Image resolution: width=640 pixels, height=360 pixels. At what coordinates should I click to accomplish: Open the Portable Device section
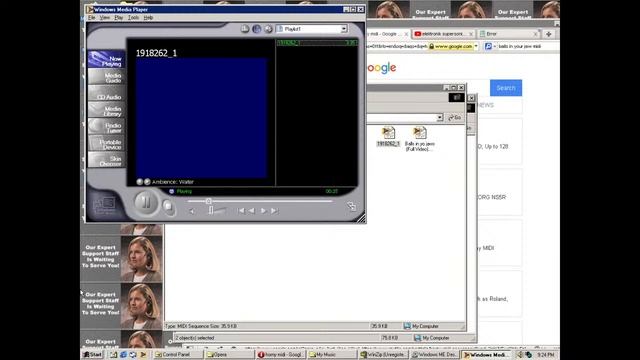107,144
